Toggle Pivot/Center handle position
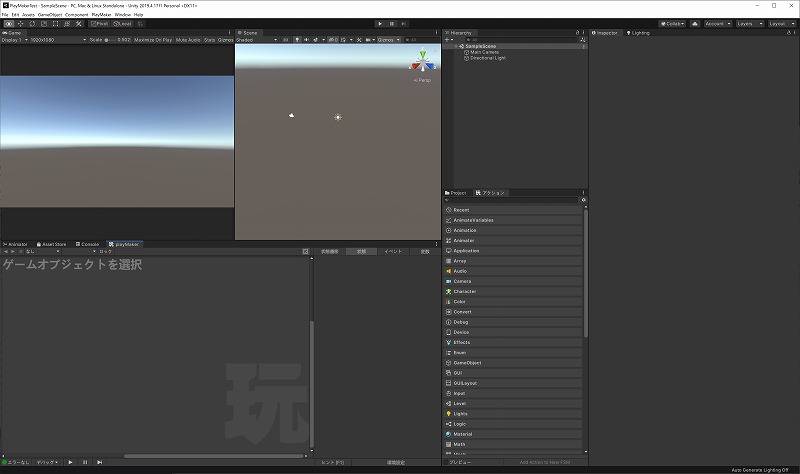The height and width of the screenshot is (474, 800). point(99,23)
